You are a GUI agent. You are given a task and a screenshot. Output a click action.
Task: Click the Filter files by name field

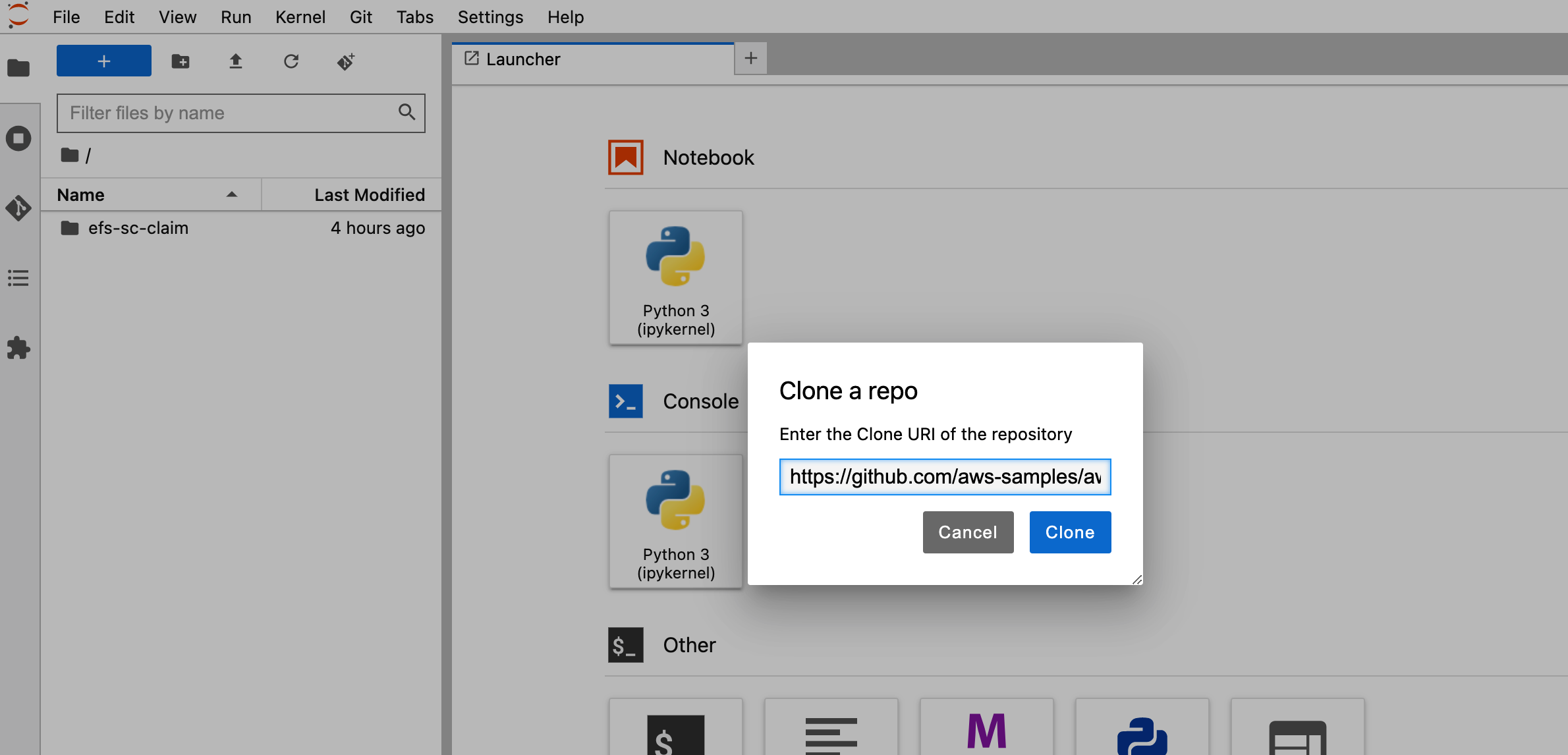pos(241,113)
